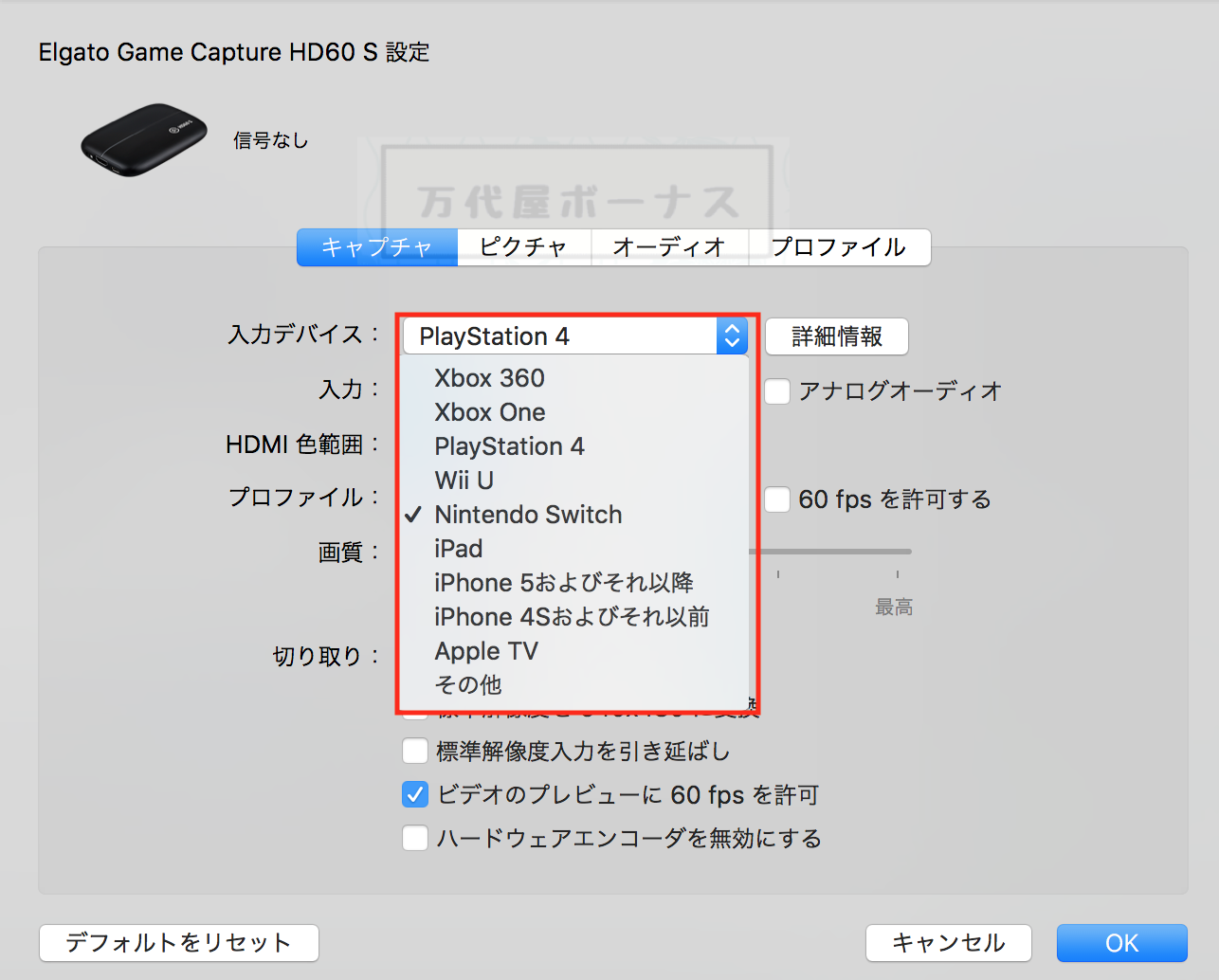Viewport: 1219px width, 980px height.
Task: Click the 画質 quality slider track
Action: [x=830, y=551]
